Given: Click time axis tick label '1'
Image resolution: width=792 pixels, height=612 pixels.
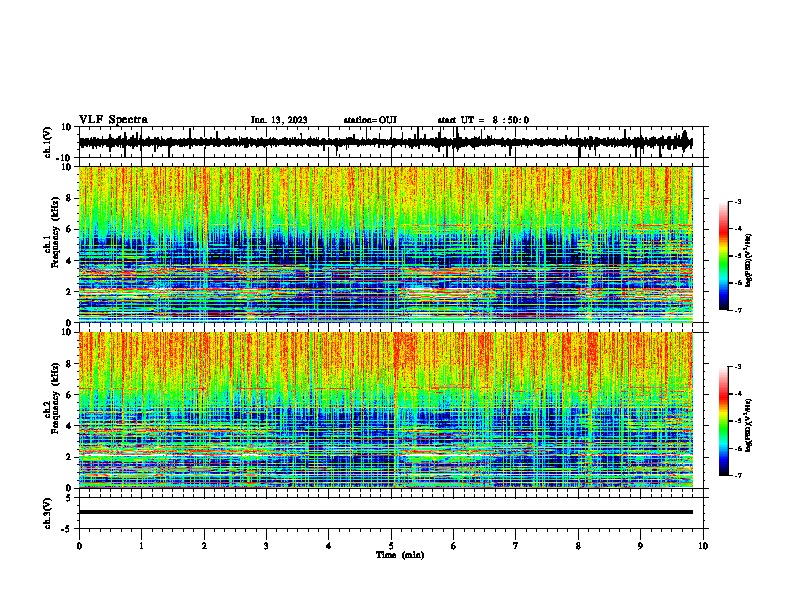Looking at the screenshot, I should pos(141,546).
